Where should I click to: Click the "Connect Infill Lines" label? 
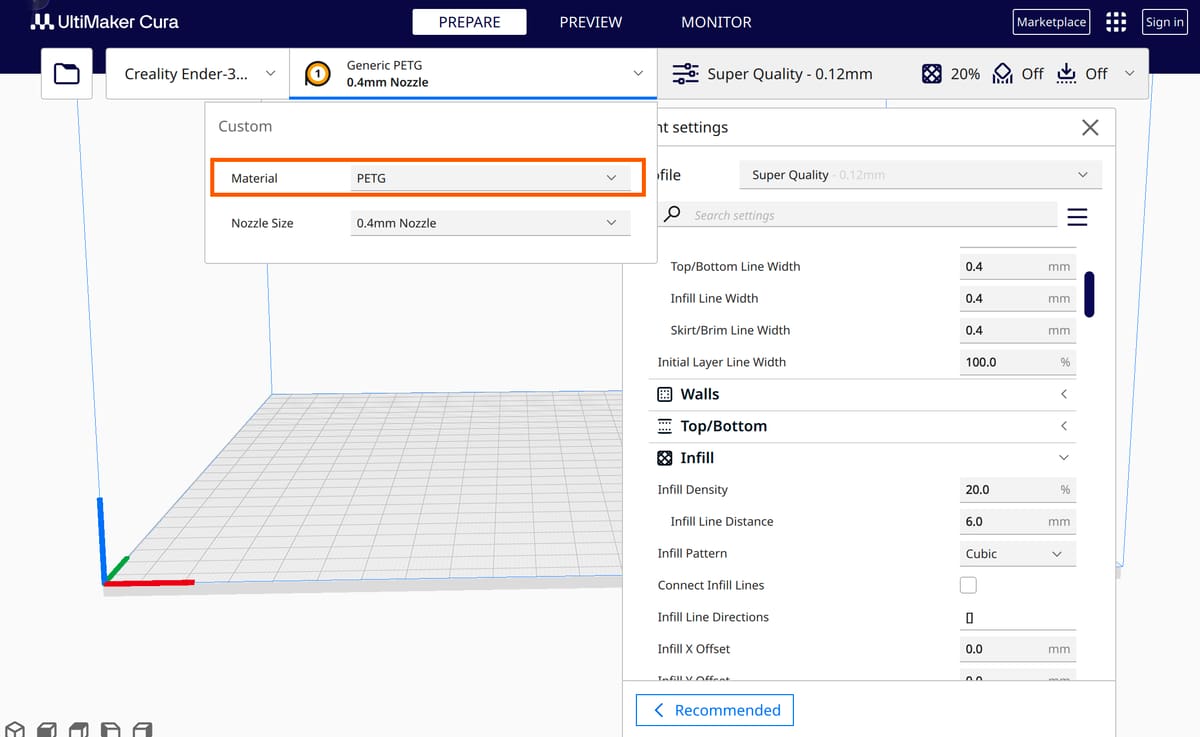coord(711,585)
